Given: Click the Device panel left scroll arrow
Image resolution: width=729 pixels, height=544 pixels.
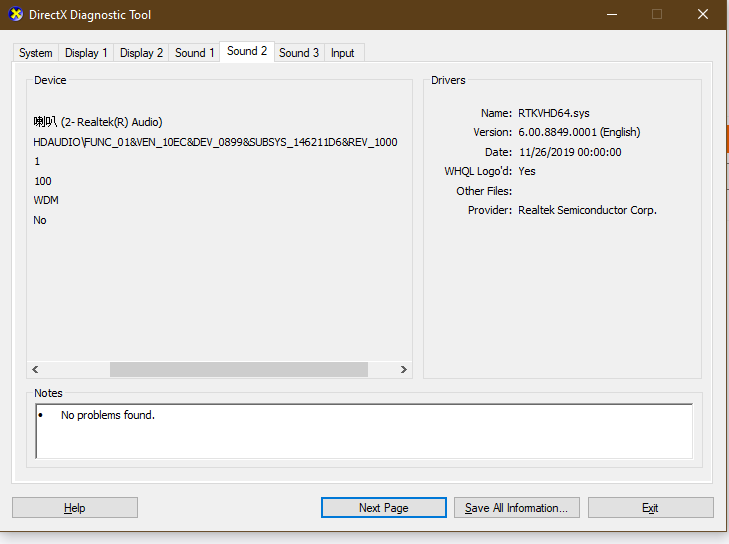Looking at the screenshot, I should (35, 370).
